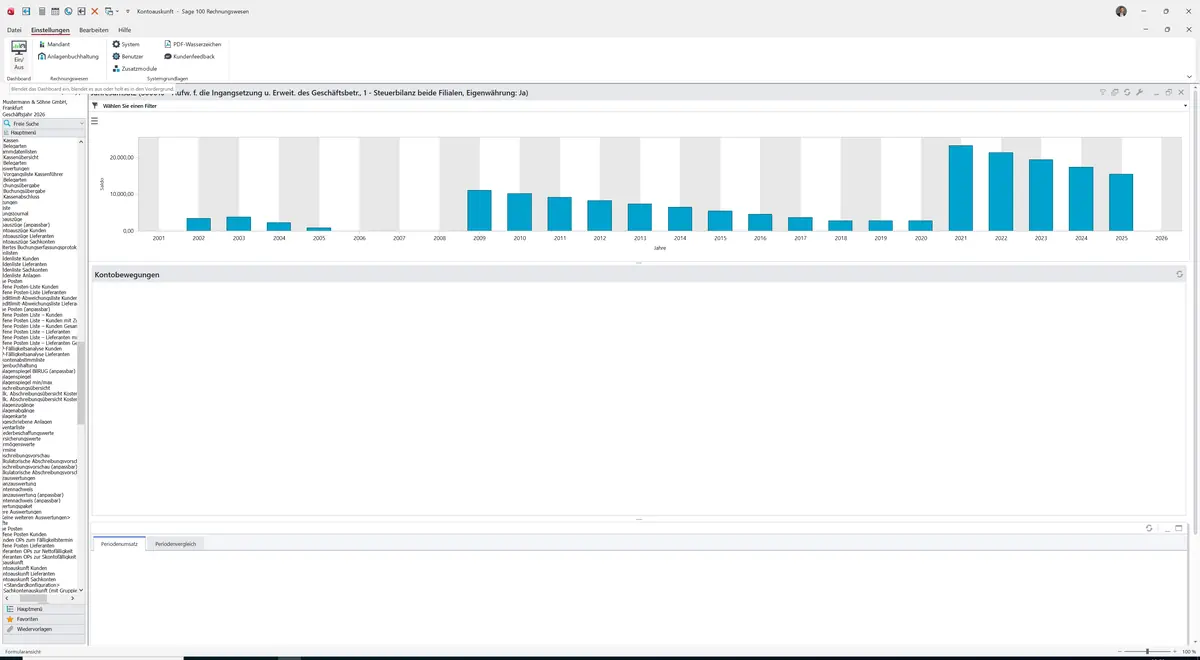This screenshot has width=1200, height=660.
Task: Open the 'Wählen Sie einen Filter' dropdown arrow
Action: coord(1185,105)
